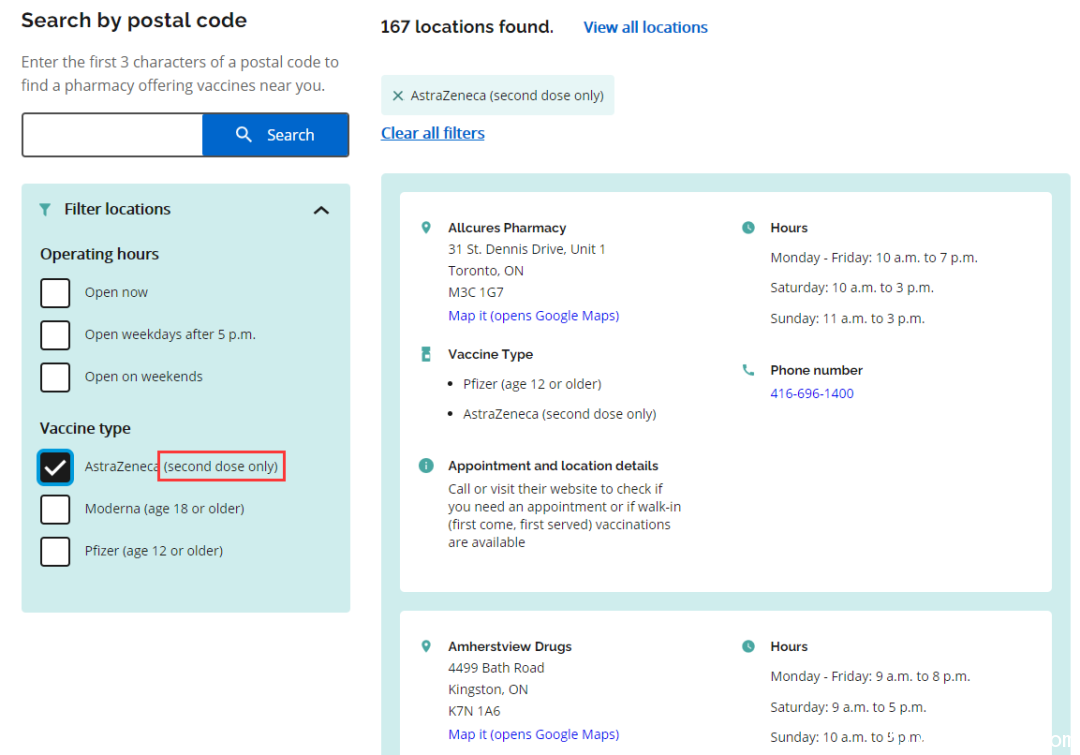Click the K7N 1A6 postal code
The width and height of the screenshot is (1080, 755).
475,711
